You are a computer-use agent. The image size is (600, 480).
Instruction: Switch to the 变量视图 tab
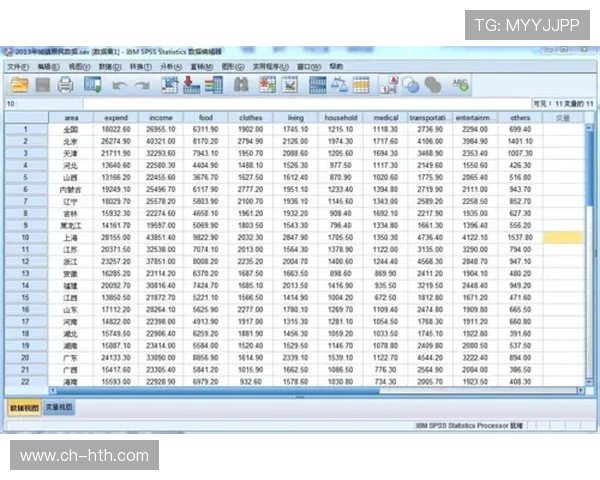pyautogui.click(x=58, y=407)
